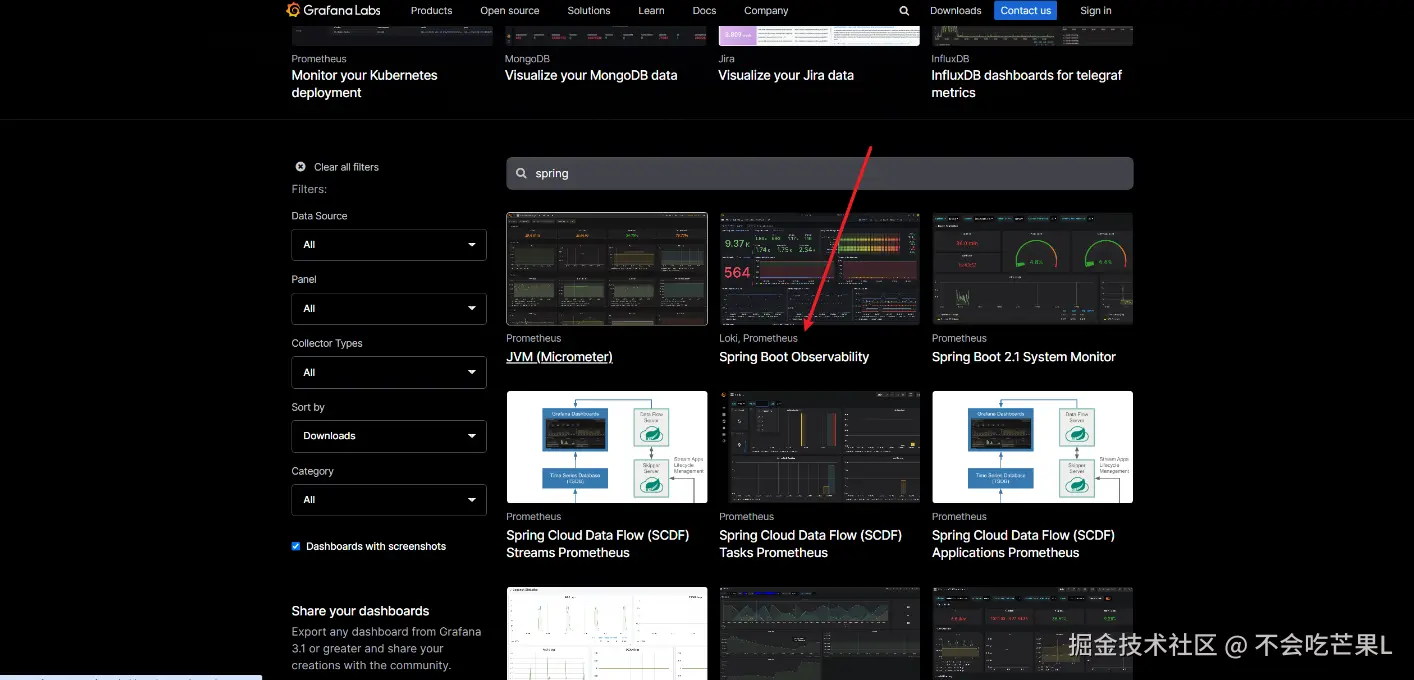Click the Downloads link in header

(x=955, y=11)
